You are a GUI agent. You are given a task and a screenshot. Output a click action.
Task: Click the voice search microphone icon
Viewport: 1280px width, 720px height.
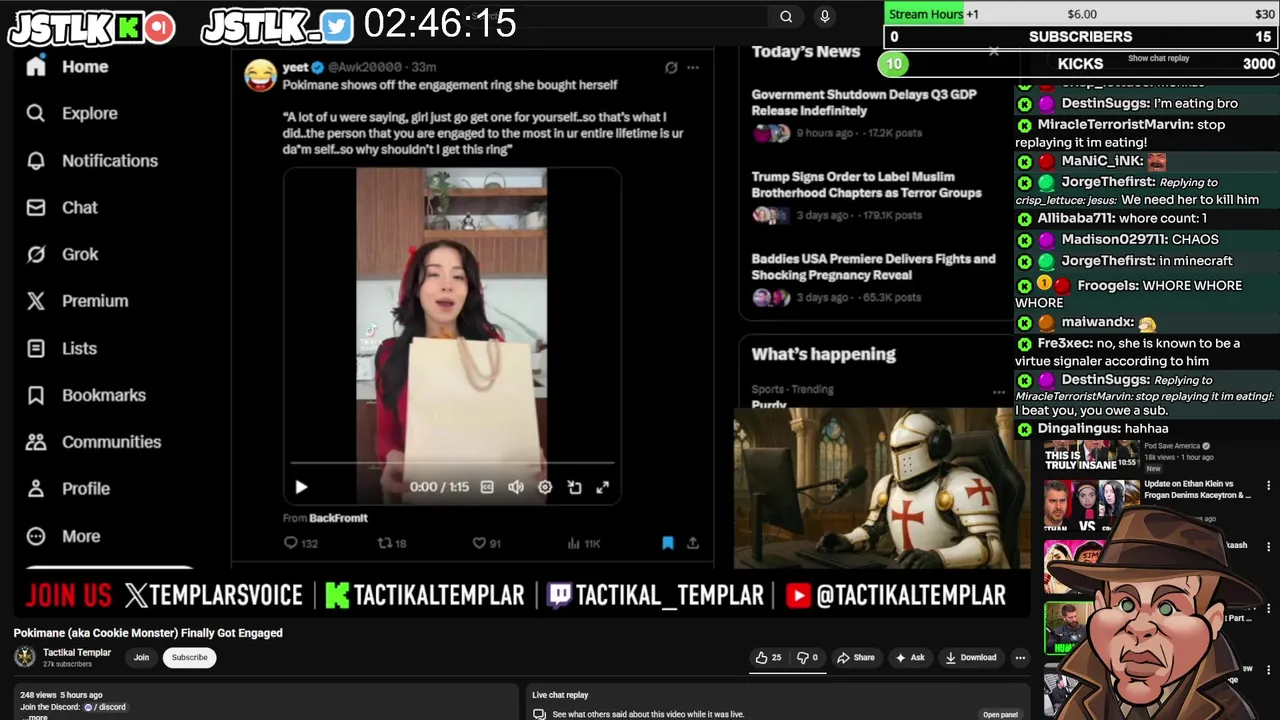coord(825,16)
